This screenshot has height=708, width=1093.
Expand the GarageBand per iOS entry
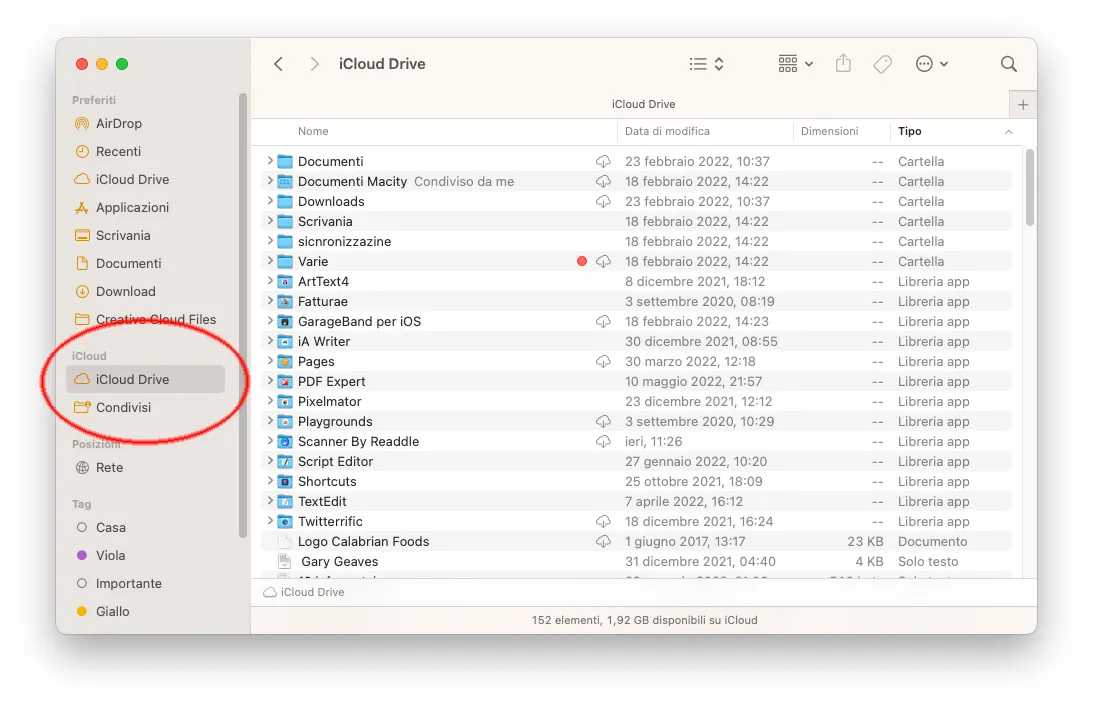(269, 321)
